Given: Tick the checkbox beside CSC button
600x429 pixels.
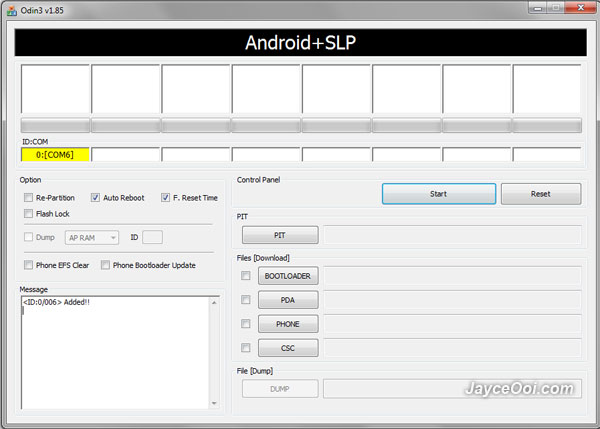Looking at the screenshot, I should pos(246,347).
